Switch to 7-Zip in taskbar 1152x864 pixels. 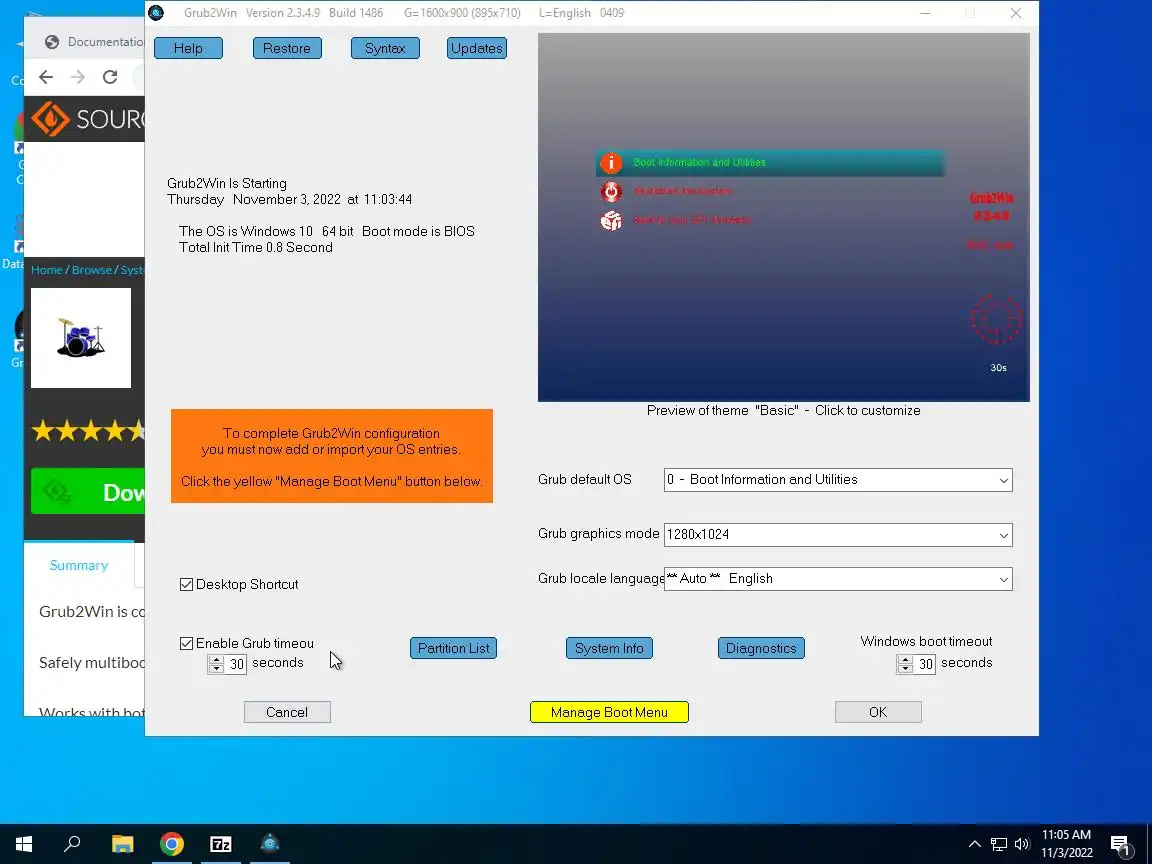[x=220, y=844]
